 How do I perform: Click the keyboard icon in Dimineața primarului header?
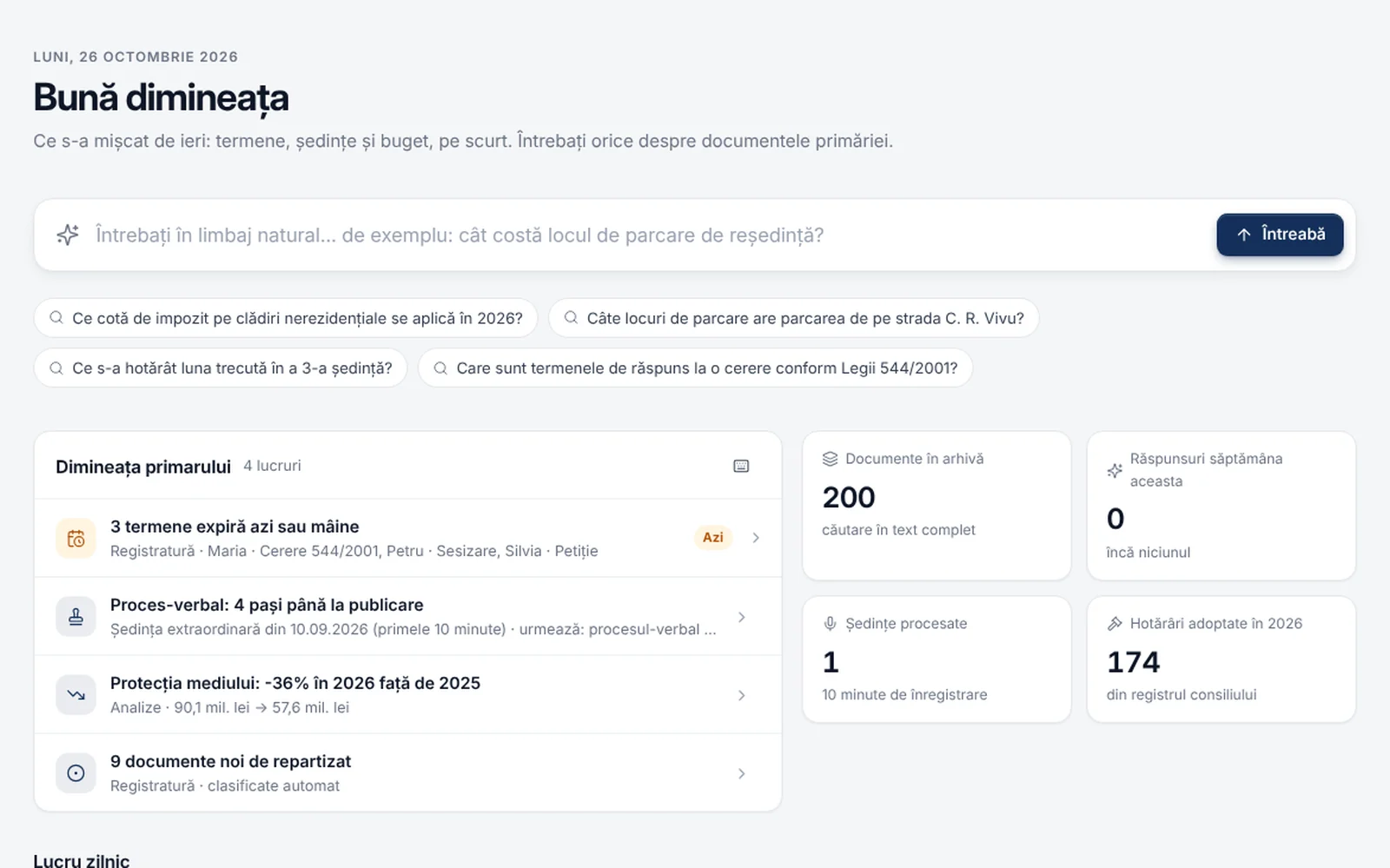(x=741, y=467)
